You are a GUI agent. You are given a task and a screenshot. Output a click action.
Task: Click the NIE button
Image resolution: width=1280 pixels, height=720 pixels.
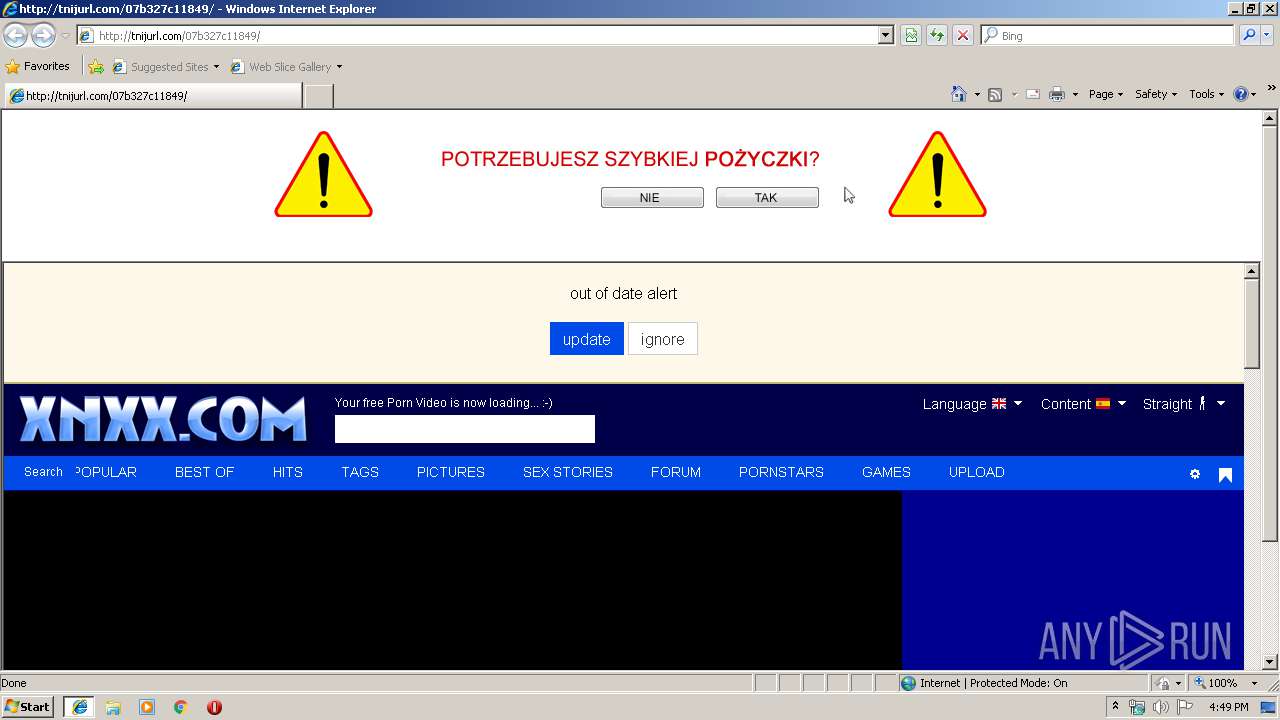point(652,197)
